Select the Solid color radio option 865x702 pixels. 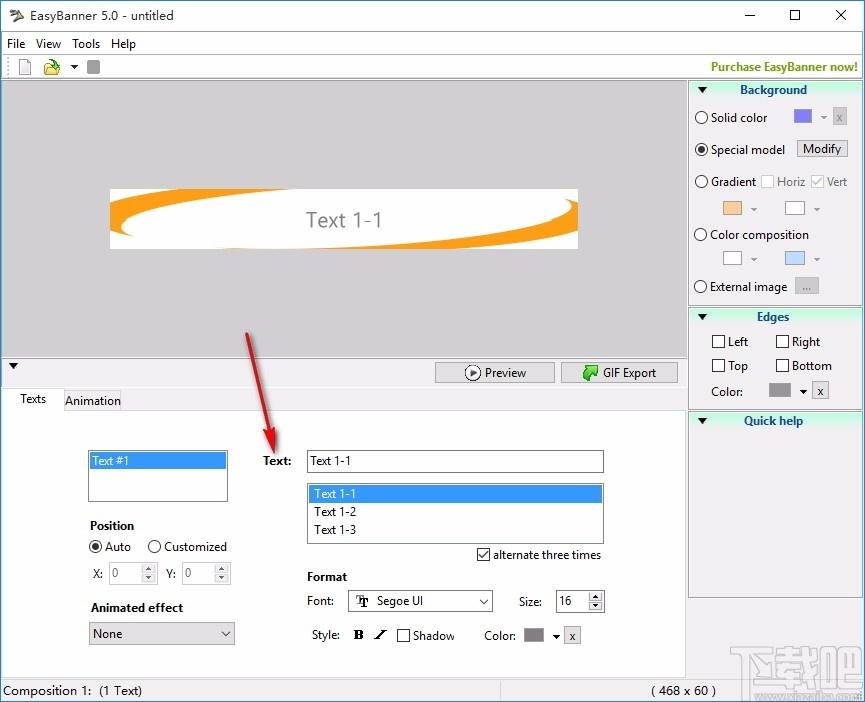tap(701, 117)
